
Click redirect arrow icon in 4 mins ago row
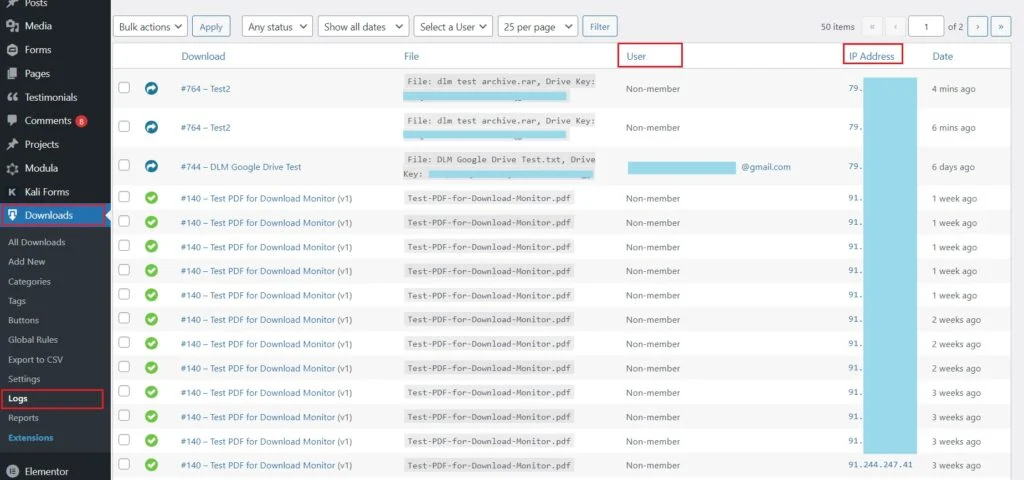152,88
